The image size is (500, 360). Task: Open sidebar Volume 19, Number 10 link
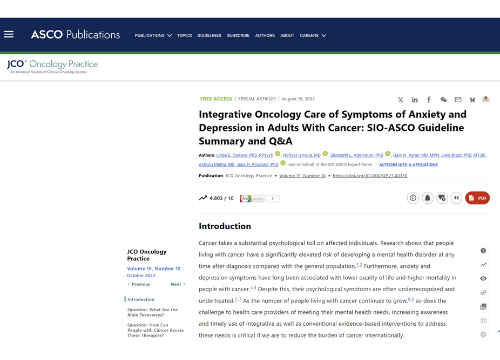154,269
